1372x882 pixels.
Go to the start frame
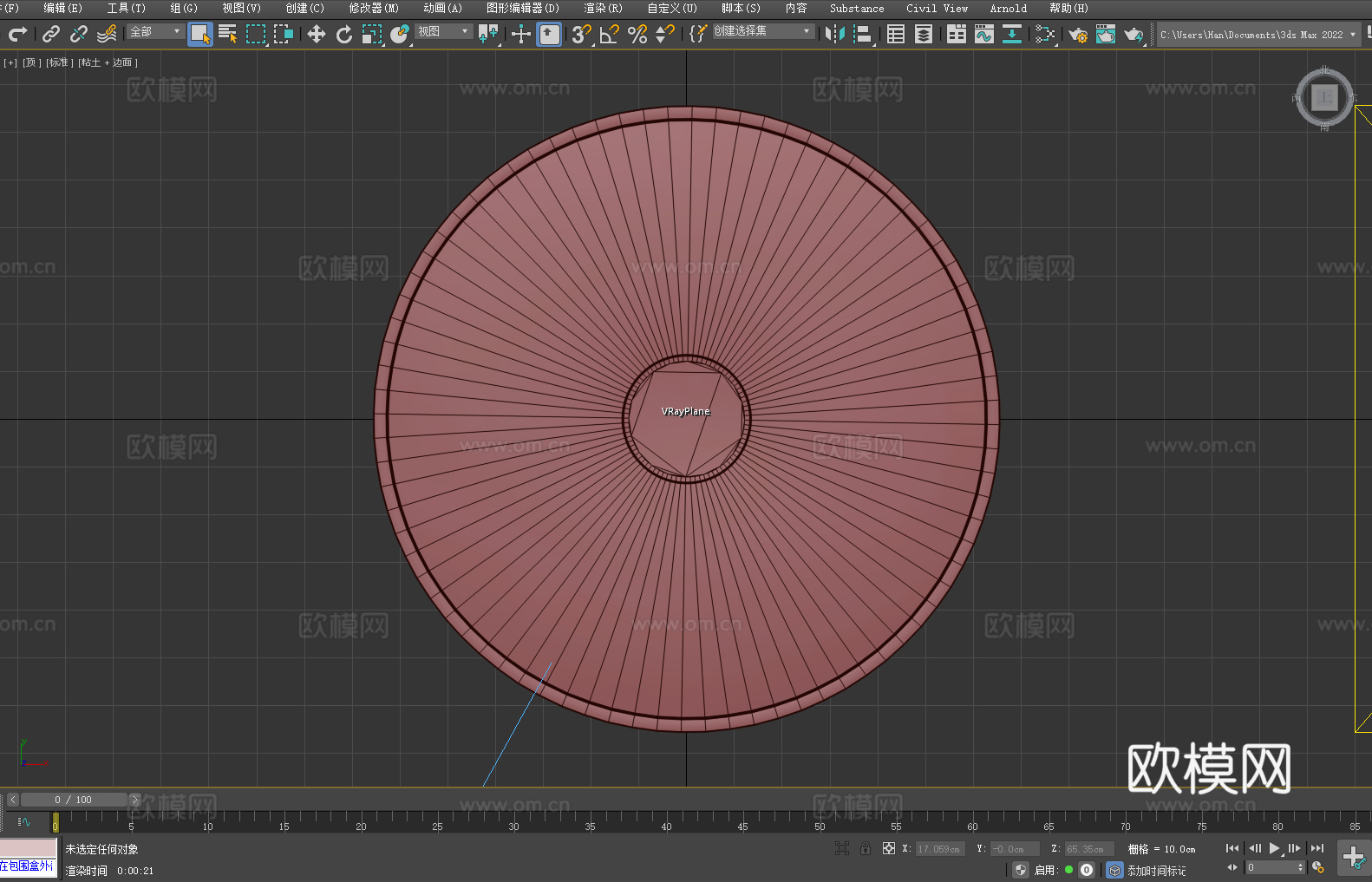1232,848
